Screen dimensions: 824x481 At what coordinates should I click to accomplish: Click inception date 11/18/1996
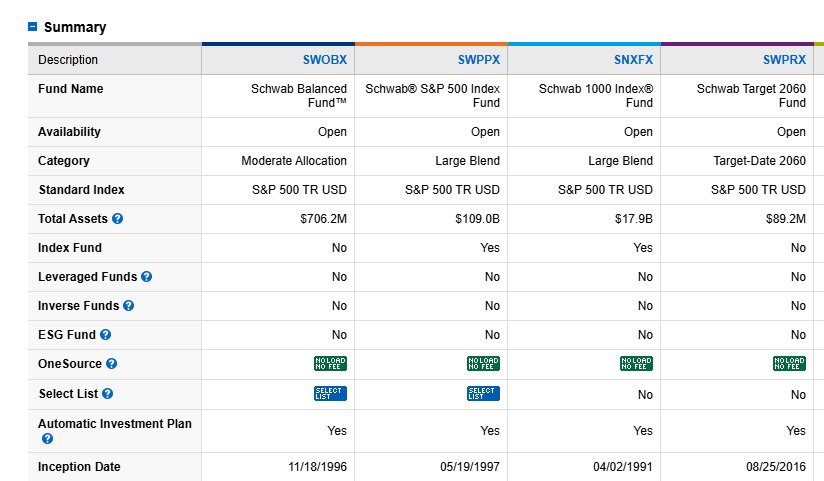click(x=317, y=467)
